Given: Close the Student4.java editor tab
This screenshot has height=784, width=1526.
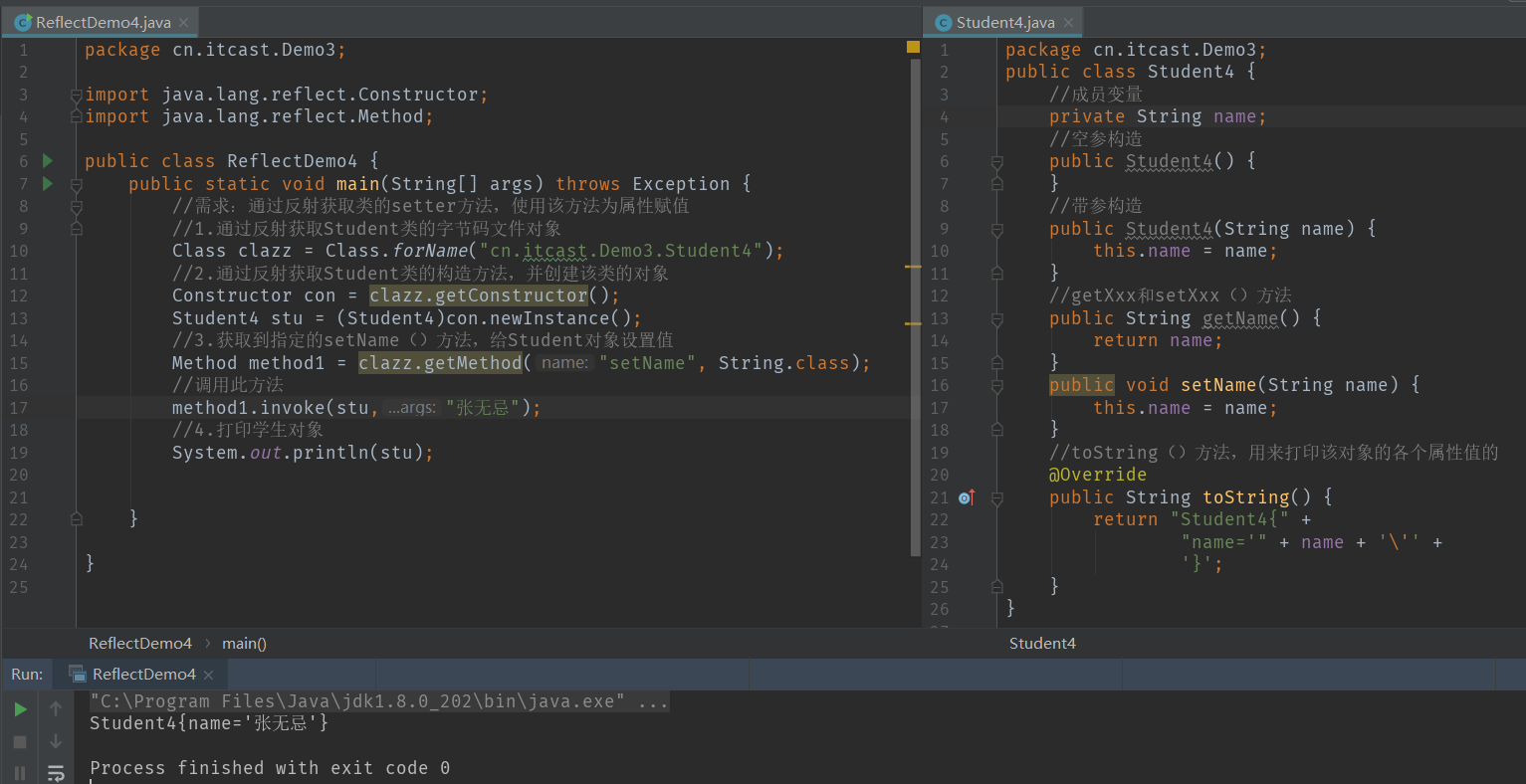Looking at the screenshot, I should [x=1068, y=22].
